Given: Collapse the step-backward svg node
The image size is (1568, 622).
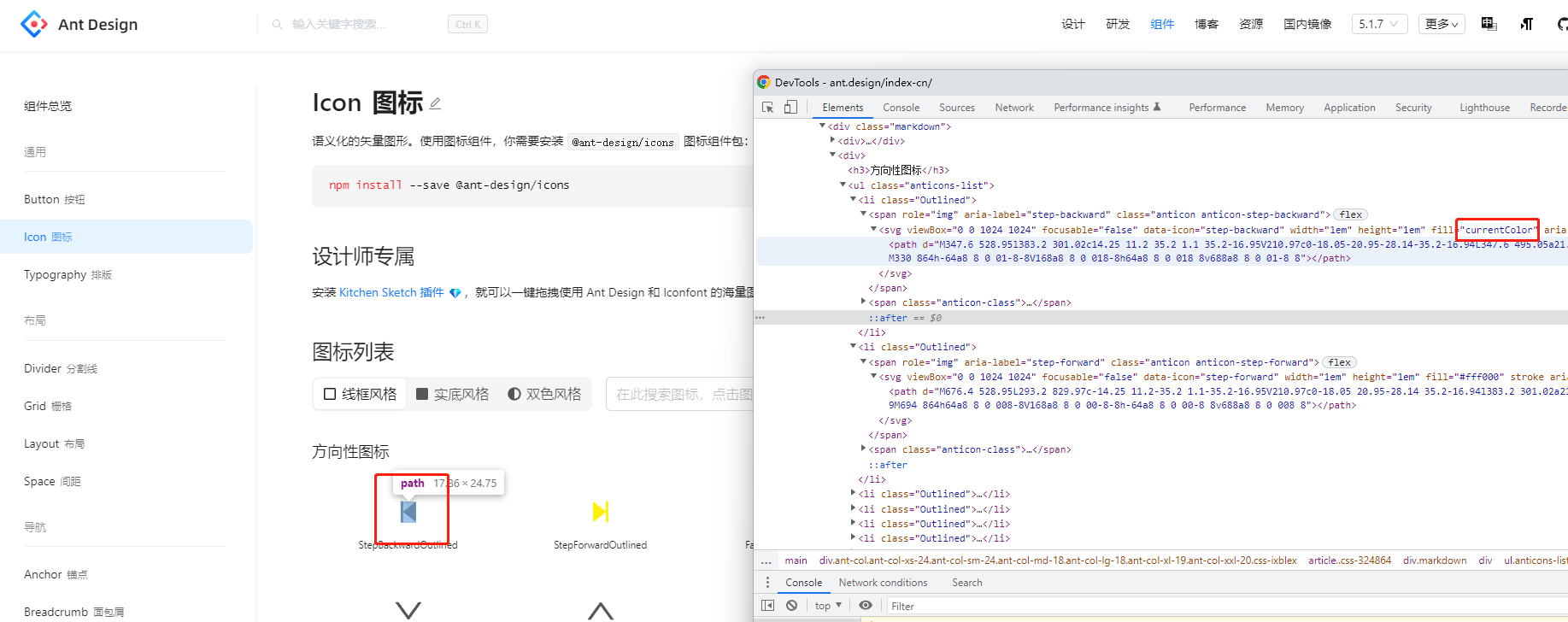Looking at the screenshot, I should (x=873, y=230).
